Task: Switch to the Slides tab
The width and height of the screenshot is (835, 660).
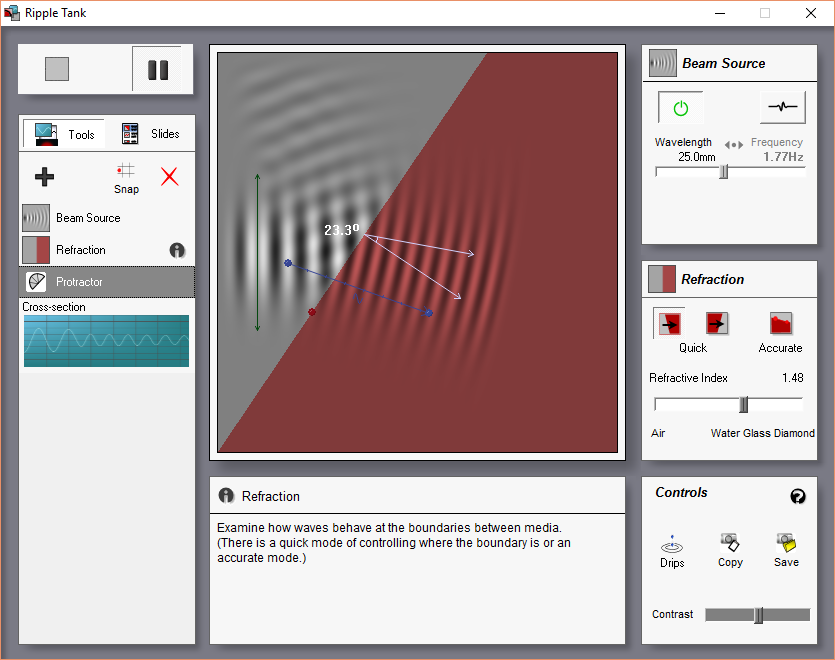Action: tap(151, 134)
